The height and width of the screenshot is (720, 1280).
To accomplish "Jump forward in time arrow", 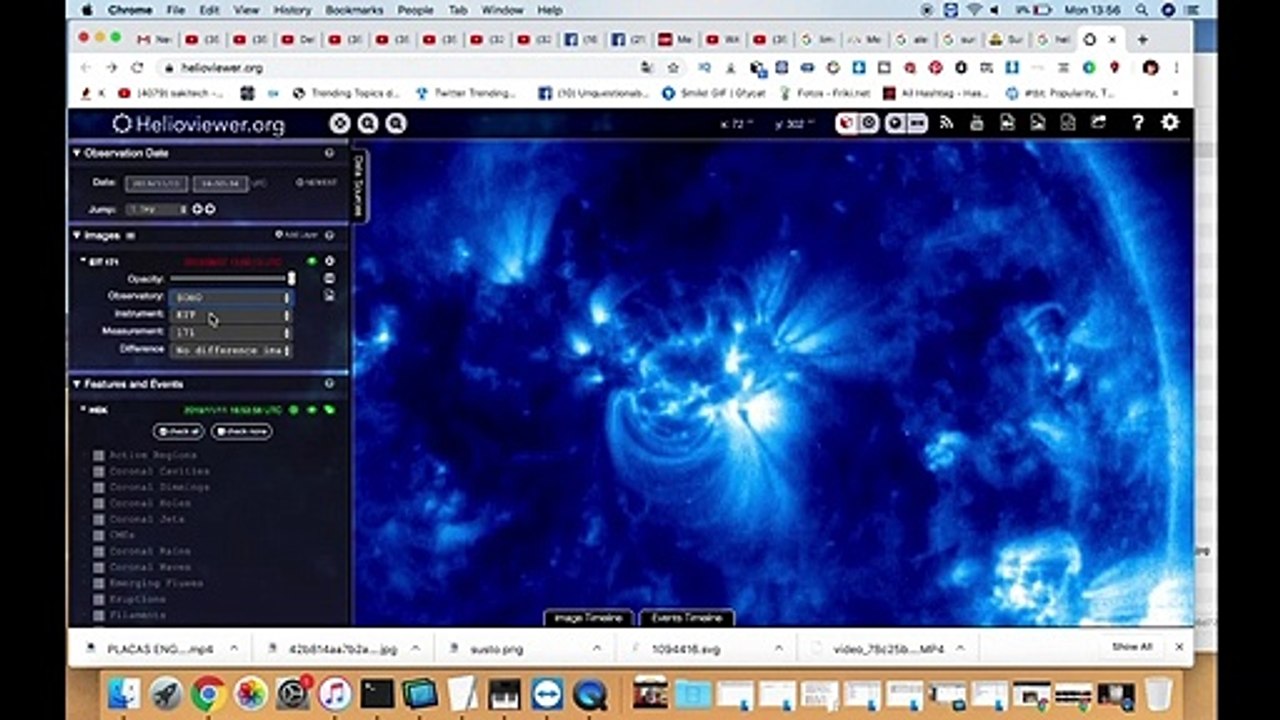I will click(210, 209).
